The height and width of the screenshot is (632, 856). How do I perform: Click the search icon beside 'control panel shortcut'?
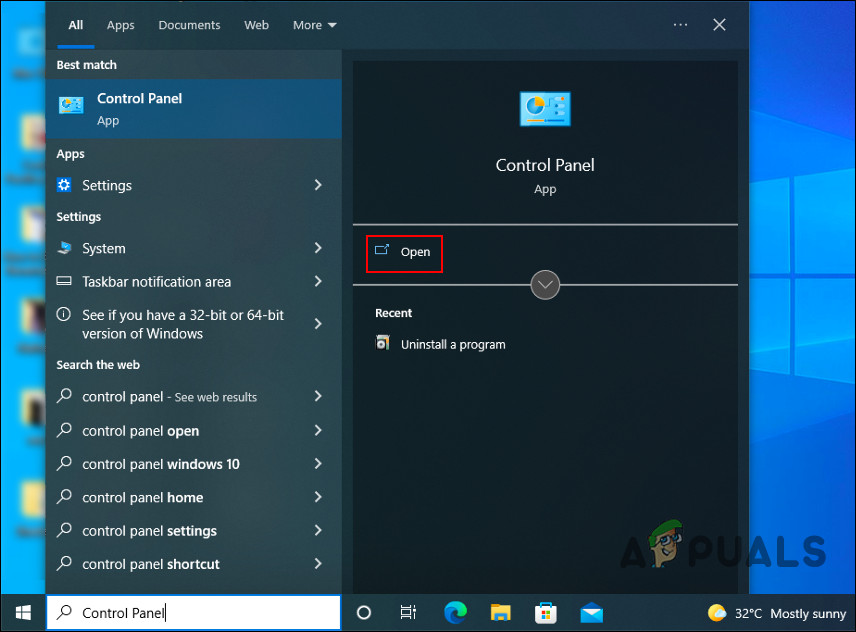(x=64, y=563)
